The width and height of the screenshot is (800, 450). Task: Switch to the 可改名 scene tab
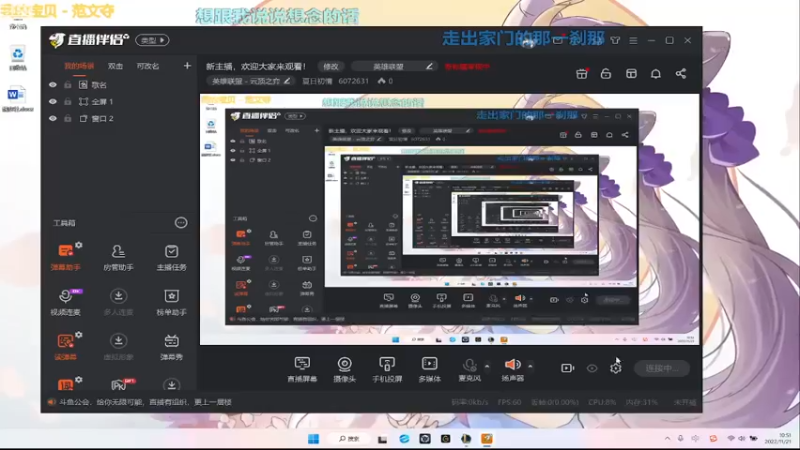coord(148,66)
